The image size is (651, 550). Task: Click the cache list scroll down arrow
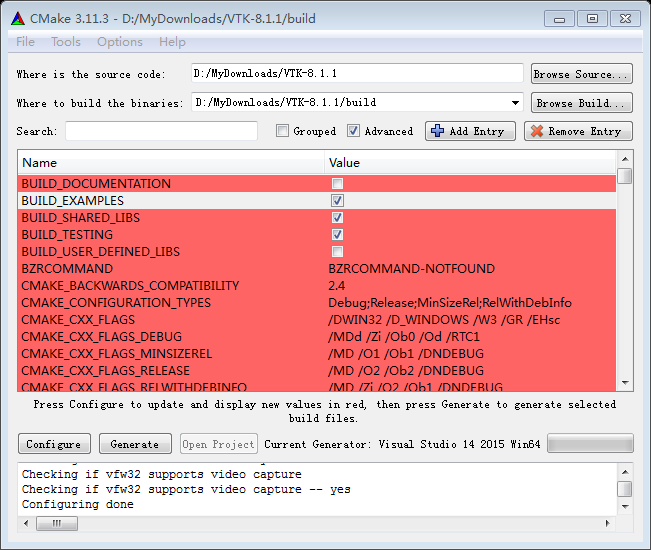(x=625, y=383)
